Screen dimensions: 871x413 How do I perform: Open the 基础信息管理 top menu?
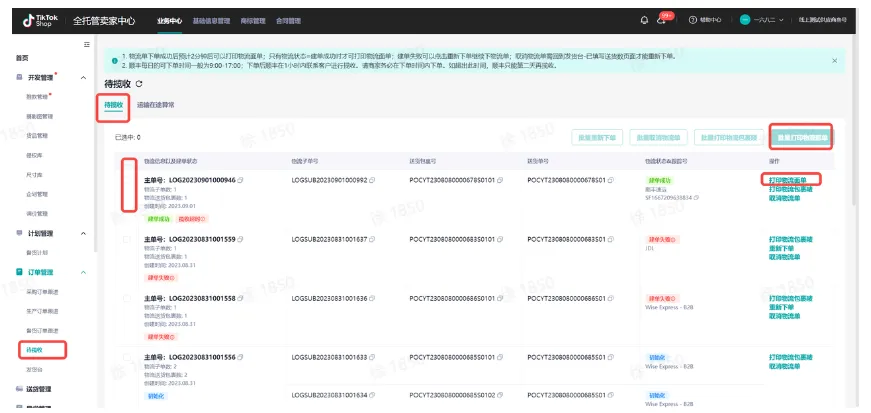(x=211, y=21)
